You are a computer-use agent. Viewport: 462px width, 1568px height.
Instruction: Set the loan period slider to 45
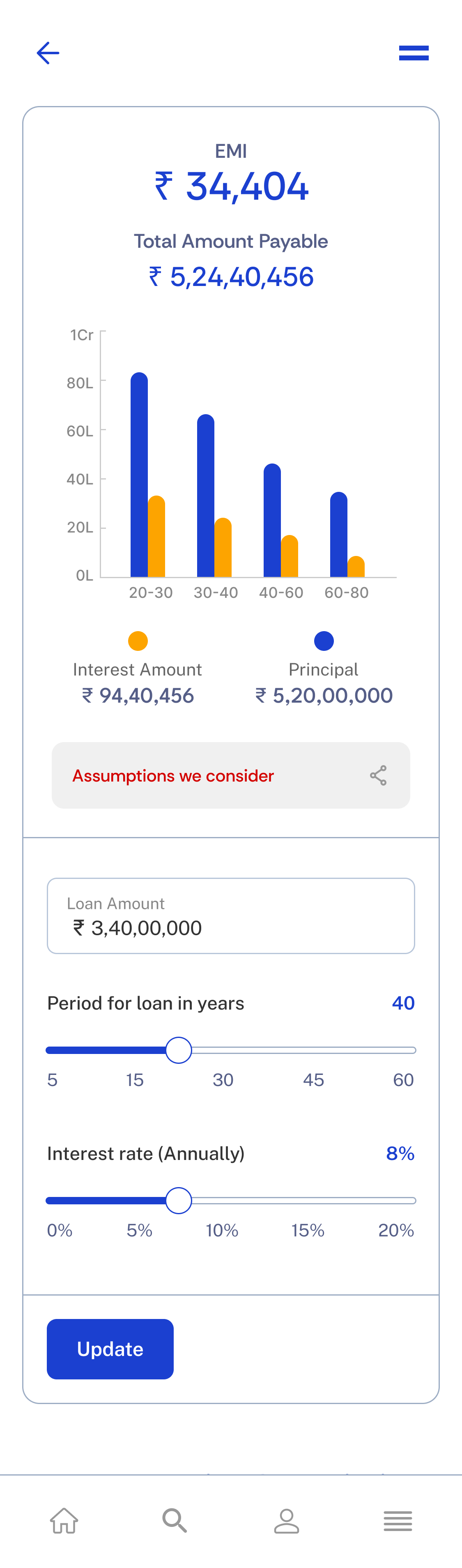point(314,1050)
